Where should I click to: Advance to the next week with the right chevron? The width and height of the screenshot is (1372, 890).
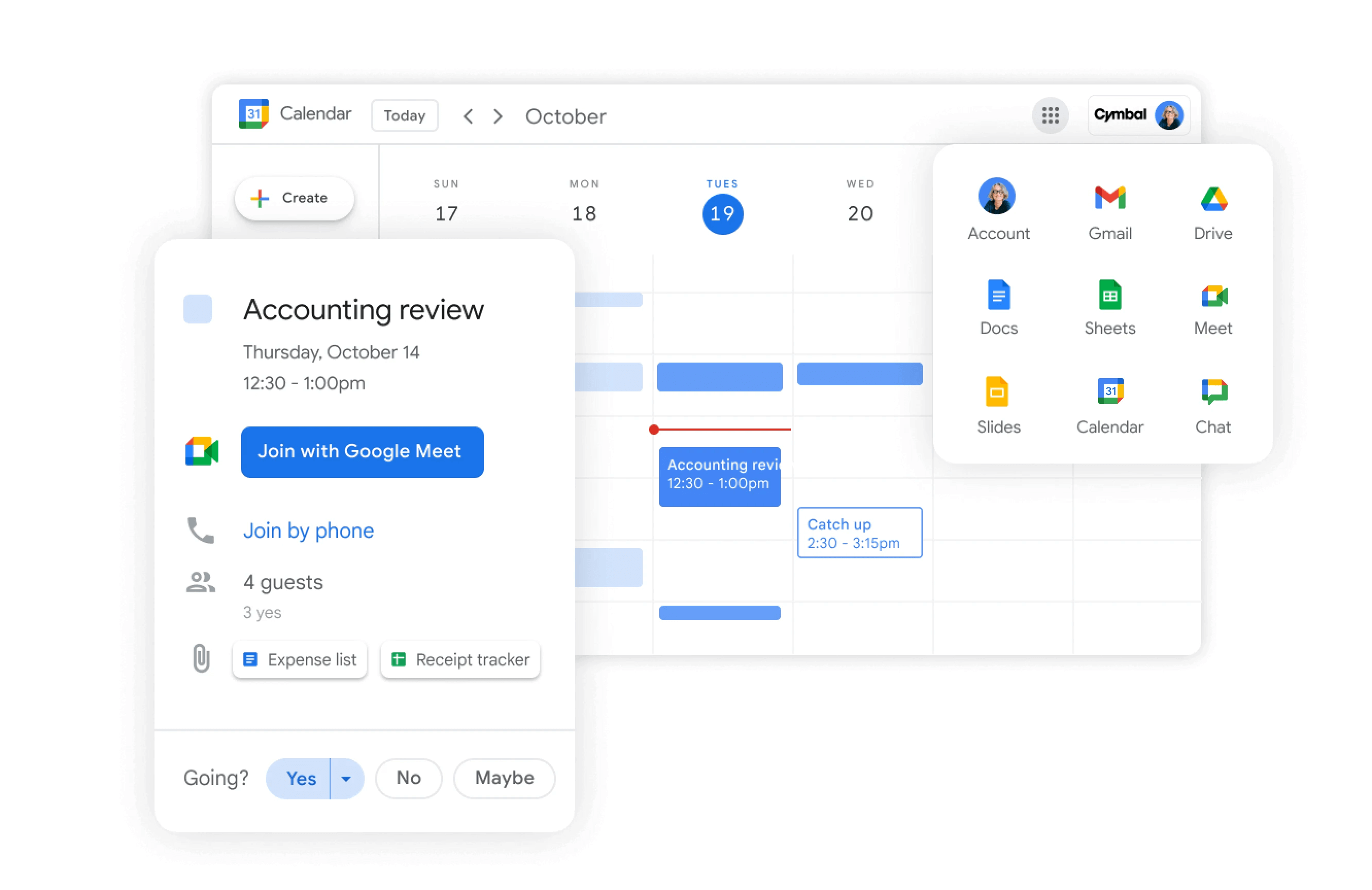click(498, 116)
